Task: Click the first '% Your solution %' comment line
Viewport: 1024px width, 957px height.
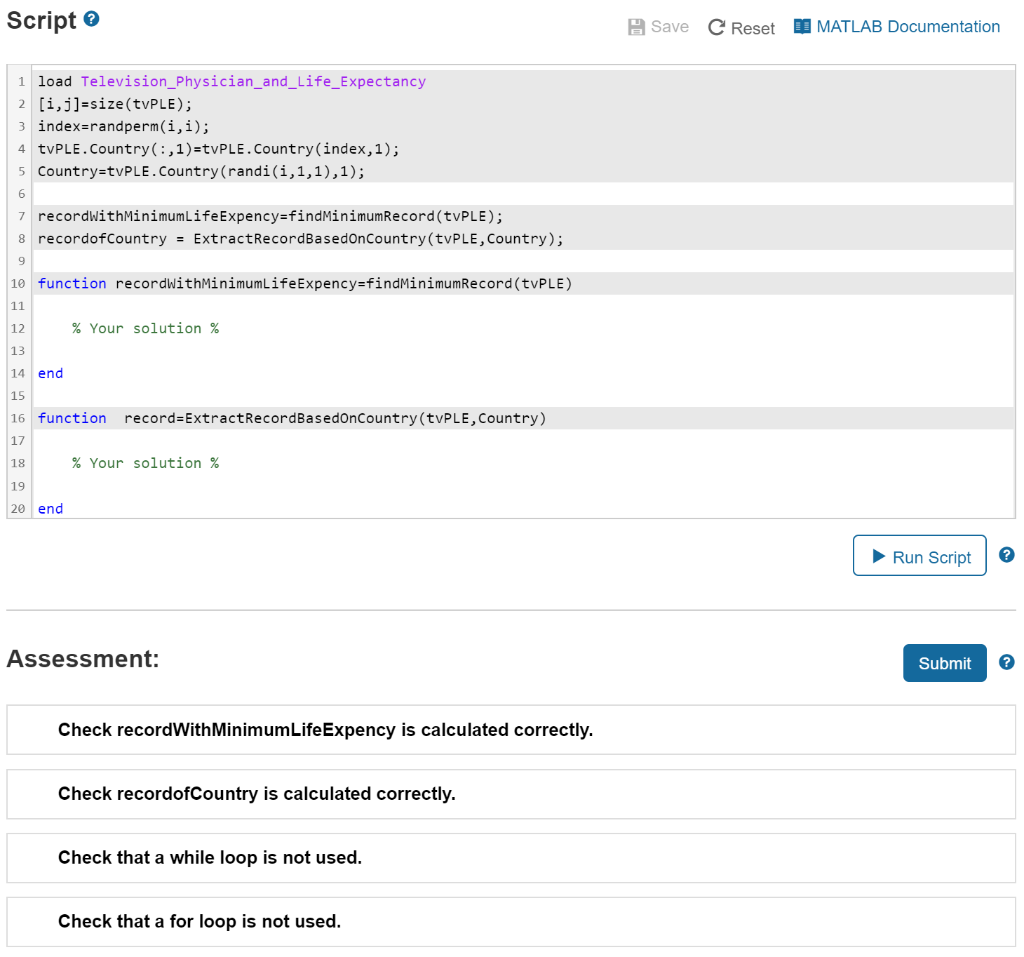Action: click(x=146, y=328)
